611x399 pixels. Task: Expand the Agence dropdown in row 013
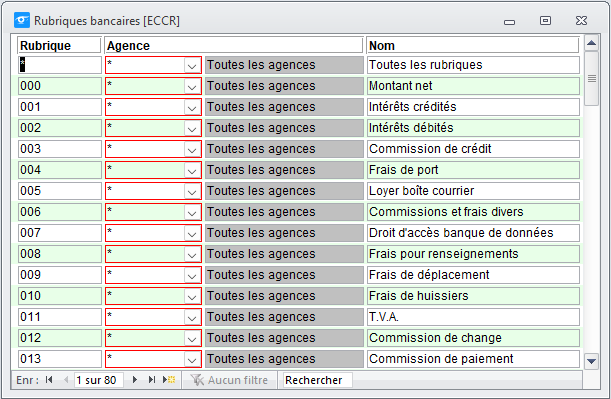[192, 359]
